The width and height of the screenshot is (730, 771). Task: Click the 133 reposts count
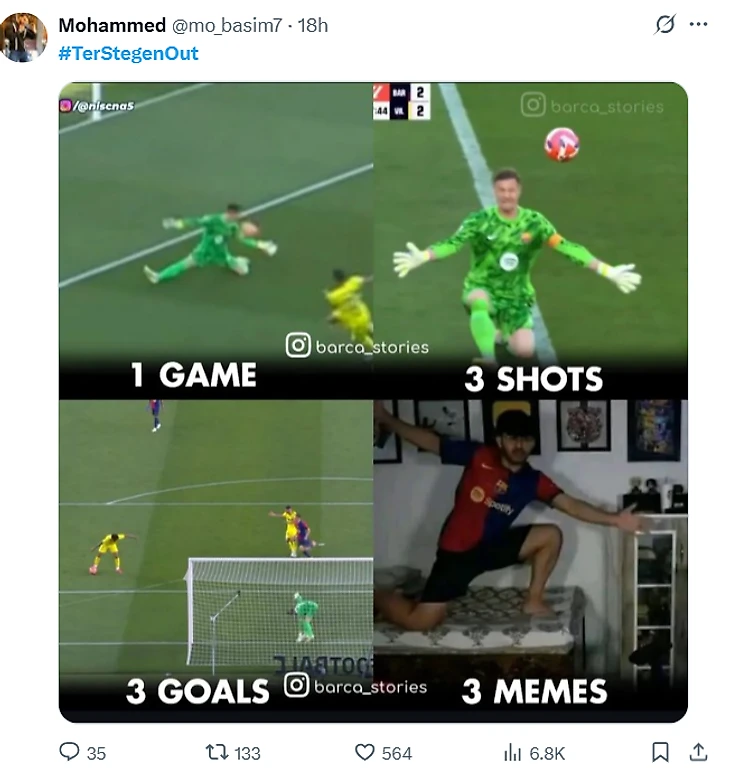point(247,753)
